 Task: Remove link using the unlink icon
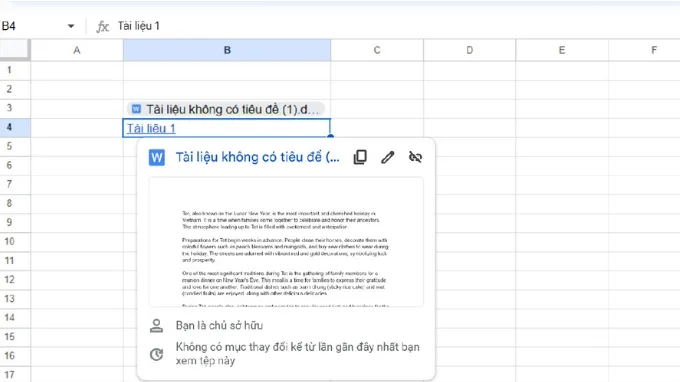[x=415, y=157]
